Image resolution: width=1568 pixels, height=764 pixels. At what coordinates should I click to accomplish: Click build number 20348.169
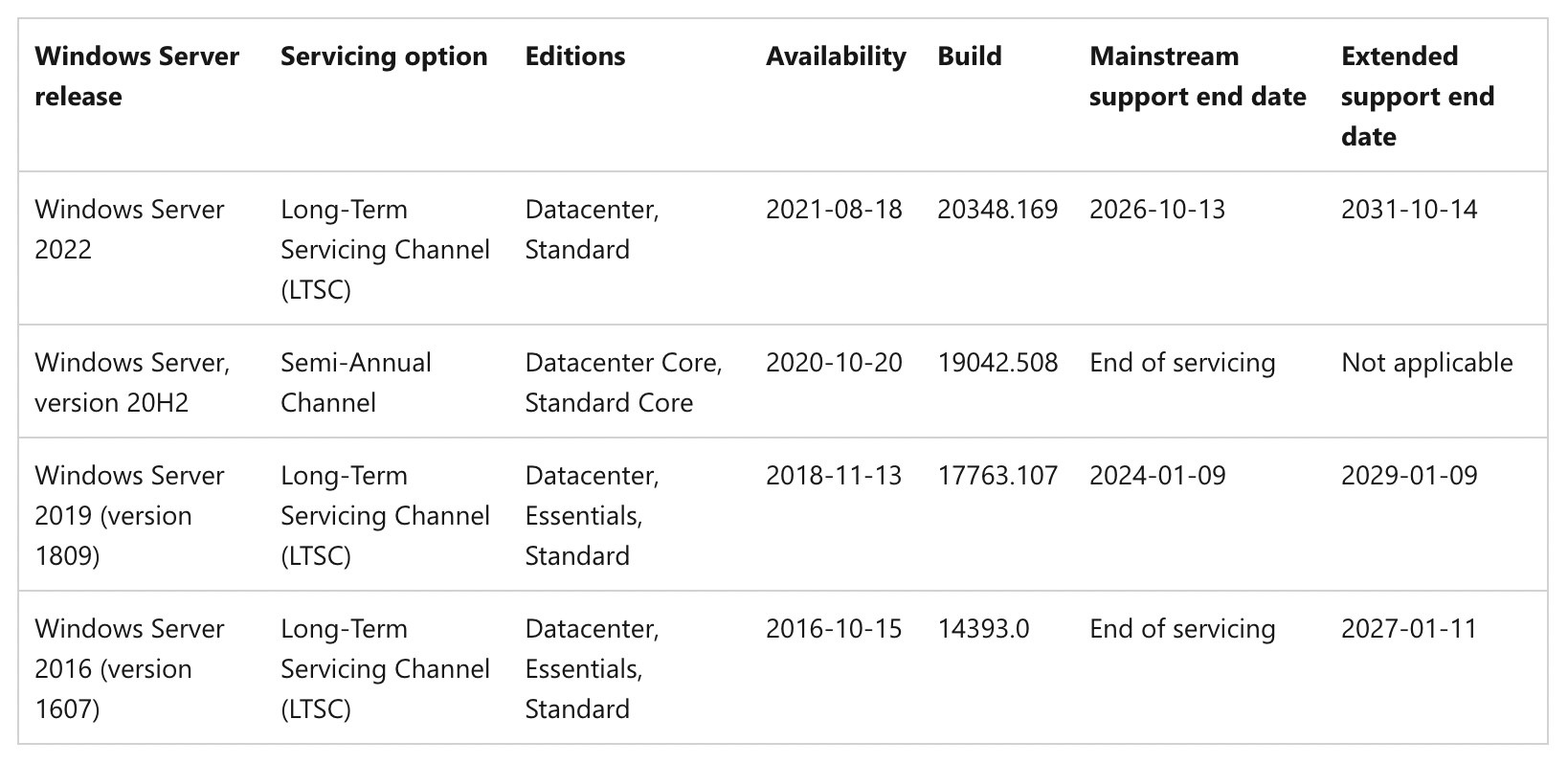coord(997,210)
